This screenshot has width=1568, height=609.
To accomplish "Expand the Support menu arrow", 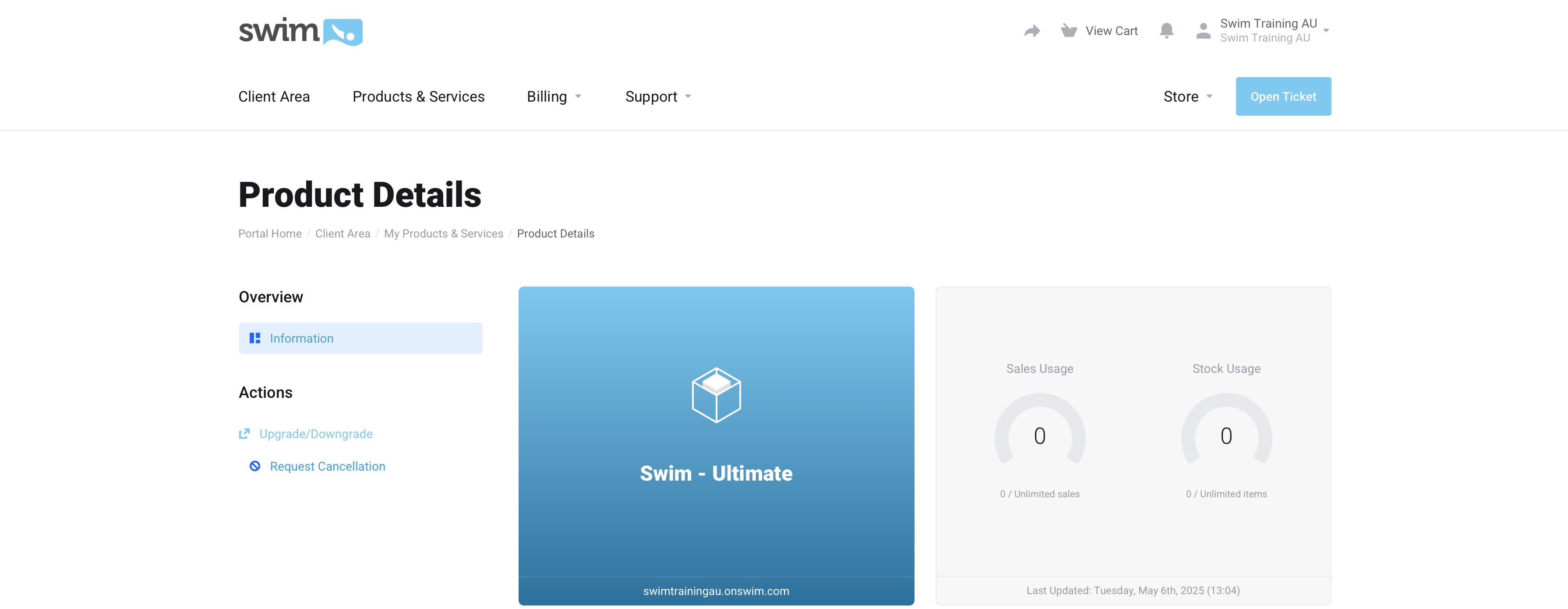I will tap(689, 96).
